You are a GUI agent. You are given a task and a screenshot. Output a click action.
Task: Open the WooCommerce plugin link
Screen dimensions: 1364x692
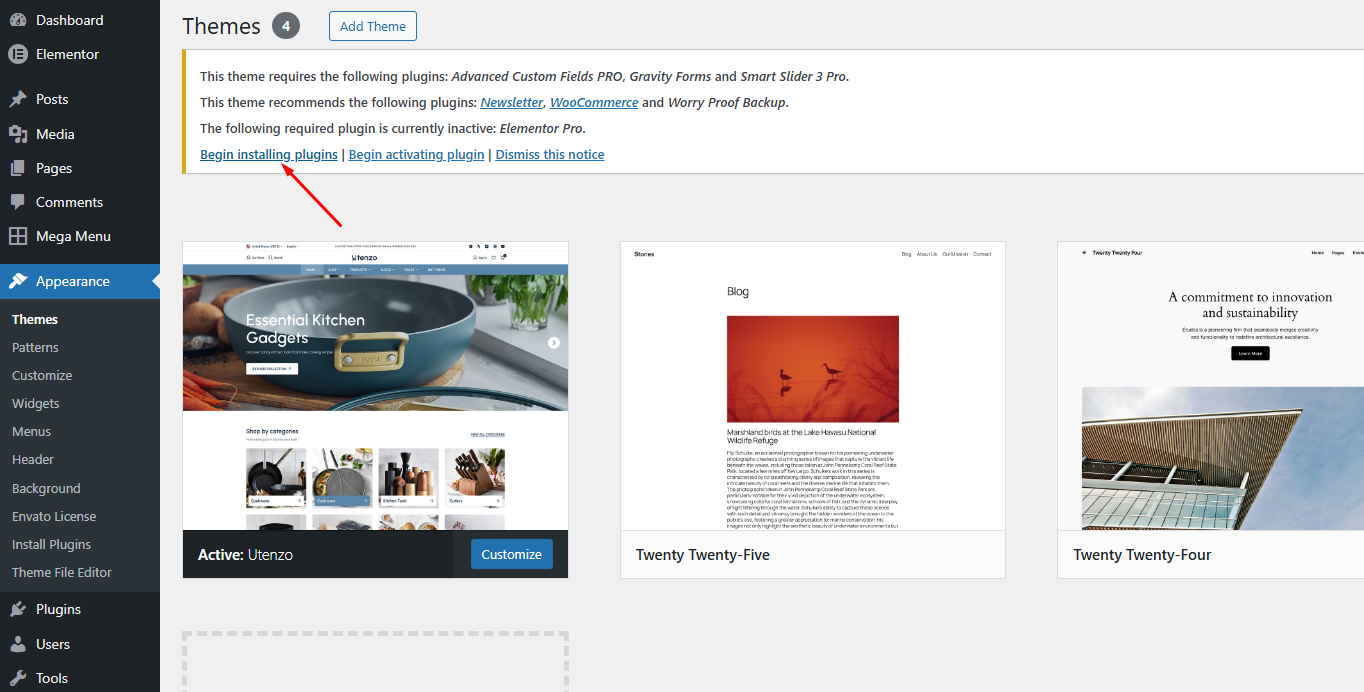tap(594, 102)
